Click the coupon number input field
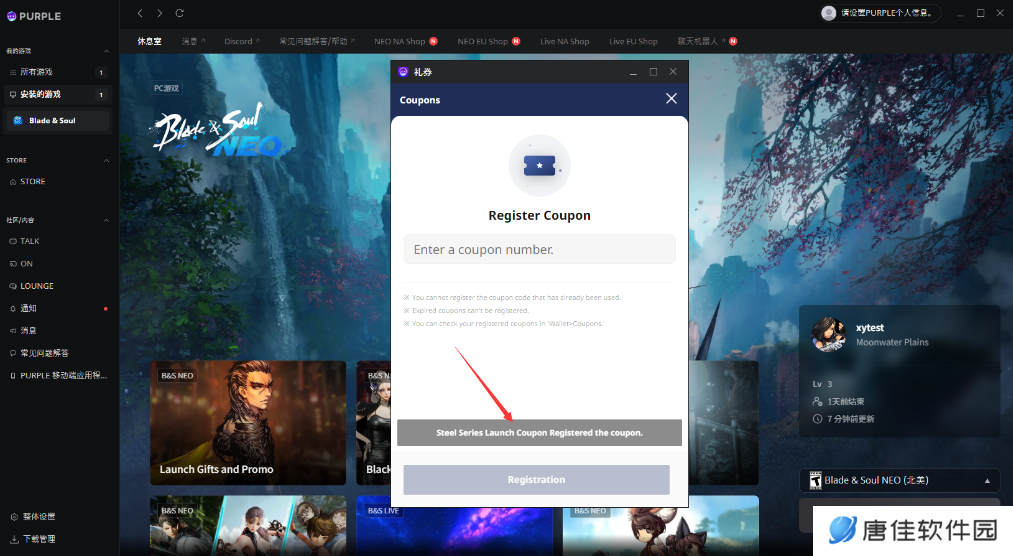The height and width of the screenshot is (556, 1013). click(539, 249)
